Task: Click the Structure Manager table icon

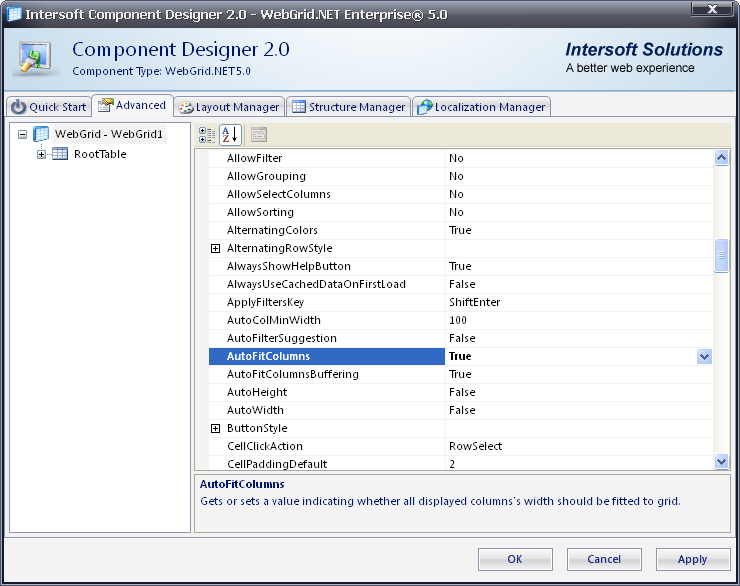Action: [298, 107]
